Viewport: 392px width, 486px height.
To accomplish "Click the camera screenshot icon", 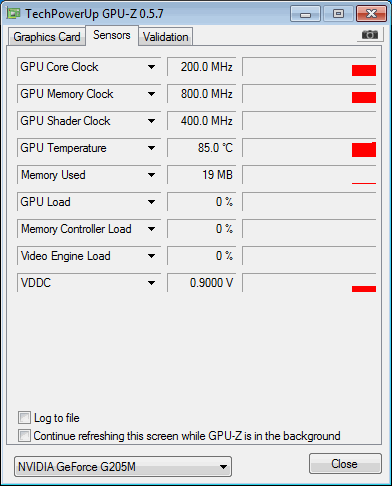I will click(370, 35).
